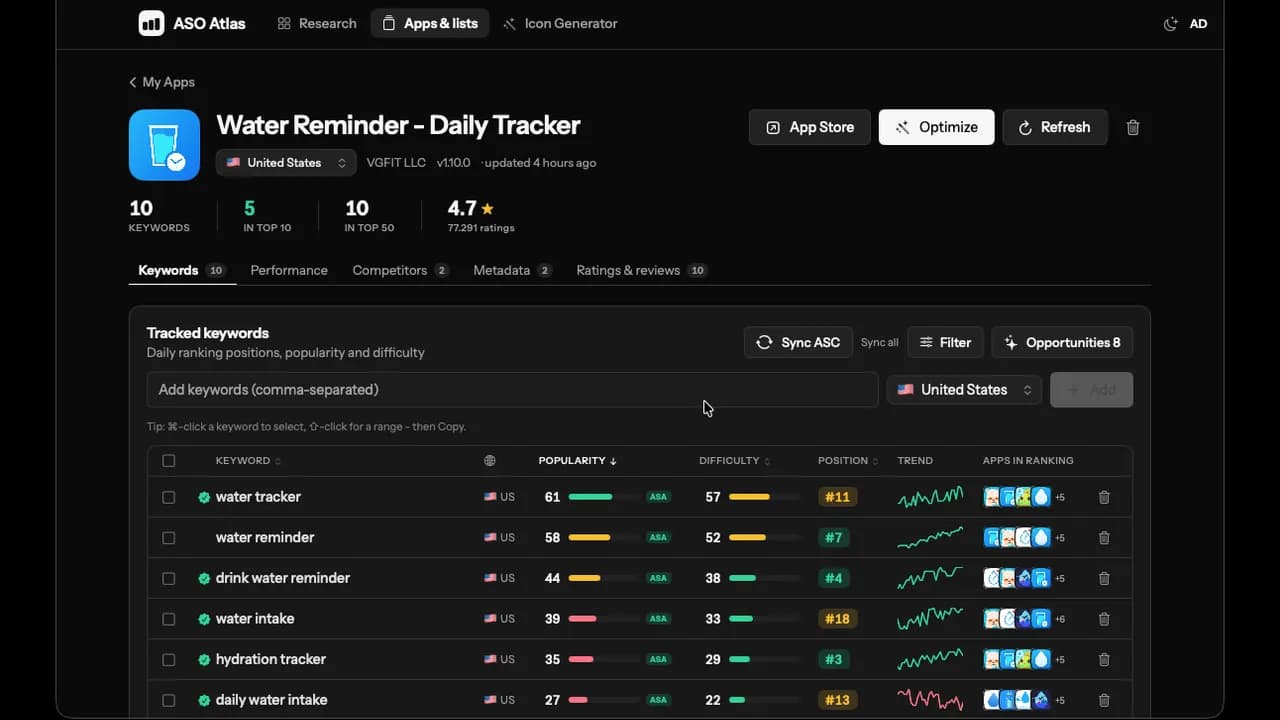Open Apps & lists in the navigation
Image resolution: width=1280 pixels, height=720 pixels.
click(430, 23)
